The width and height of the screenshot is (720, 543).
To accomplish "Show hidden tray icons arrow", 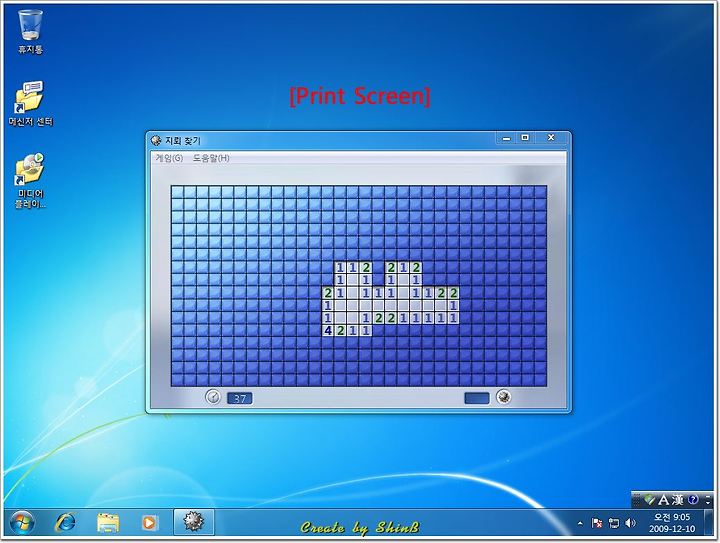I will click(x=580, y=523).
